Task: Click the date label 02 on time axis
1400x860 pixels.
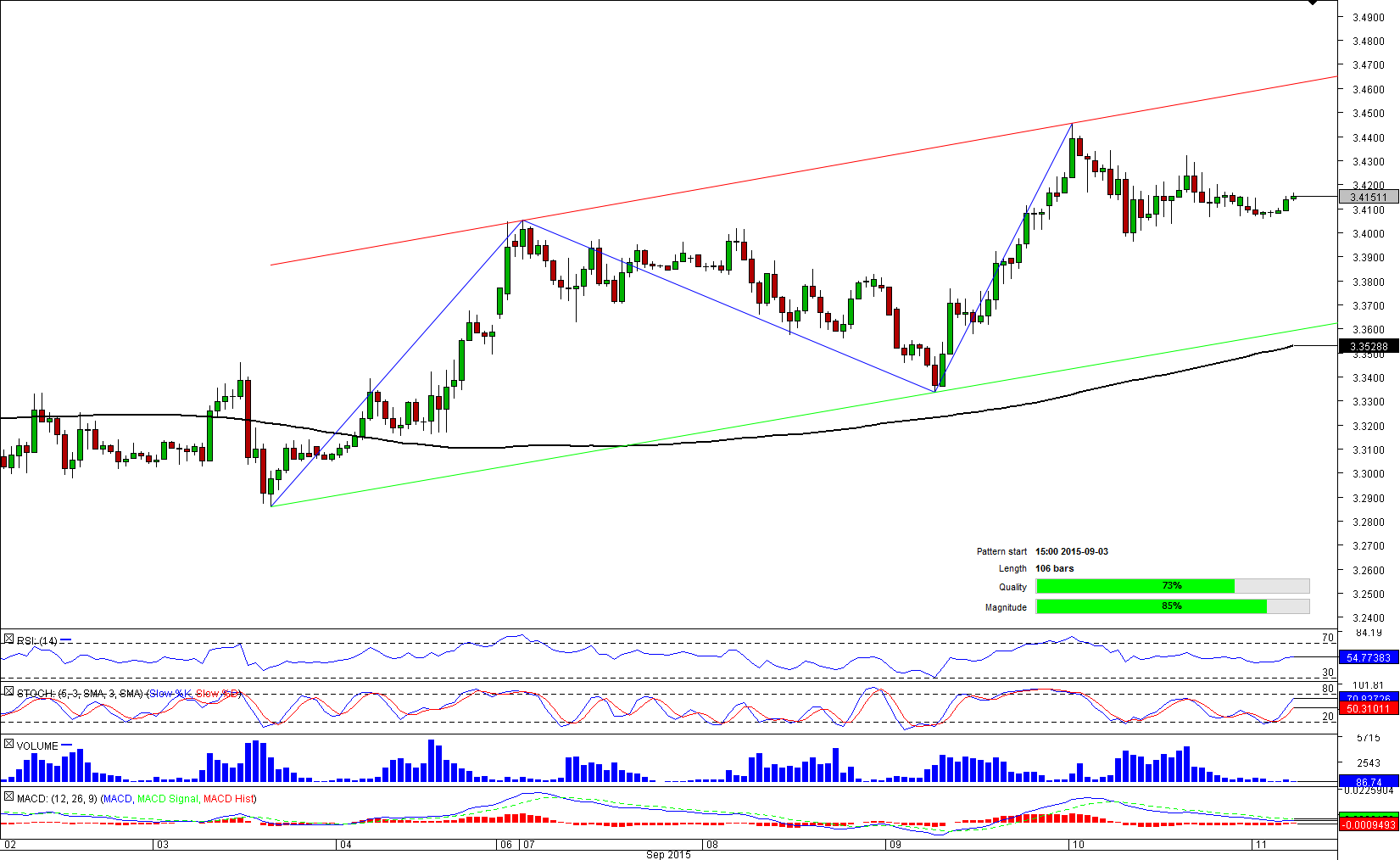Action: coord(10,845)
